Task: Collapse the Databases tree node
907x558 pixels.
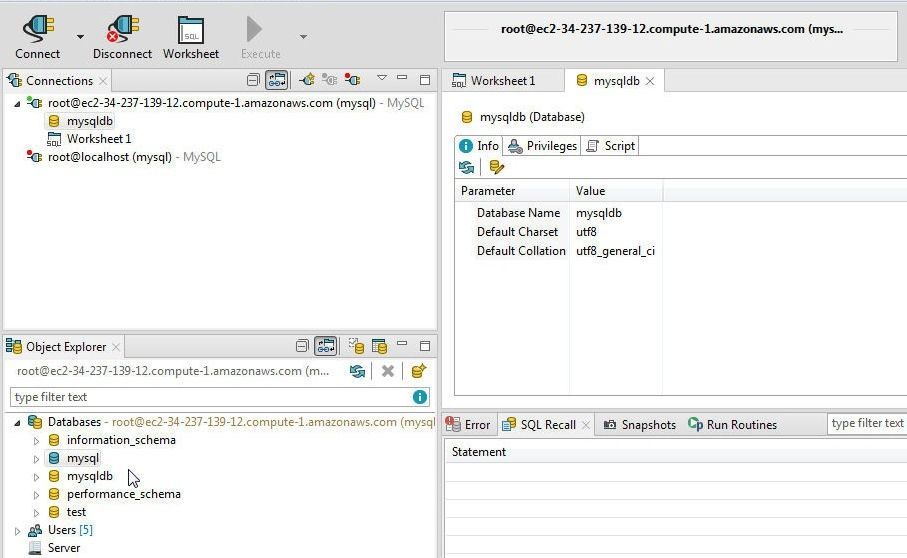Action: (x=17, y=423)
